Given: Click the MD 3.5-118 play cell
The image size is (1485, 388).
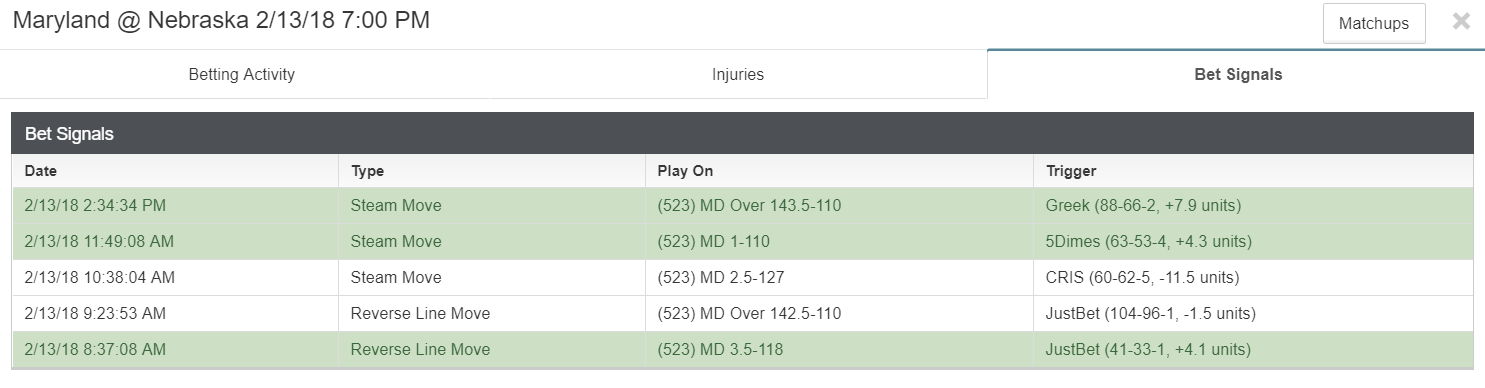Looking at the screenshot, I should pyautogui.click(x=839, y=350).
